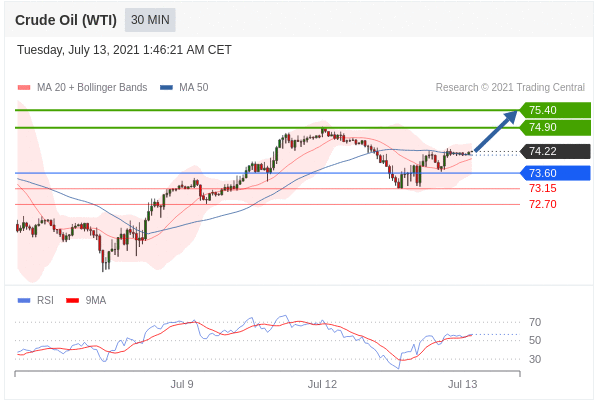Select the 74.90 green resistance price tag
The image size is (601, 404).
(x=554, y=127)
